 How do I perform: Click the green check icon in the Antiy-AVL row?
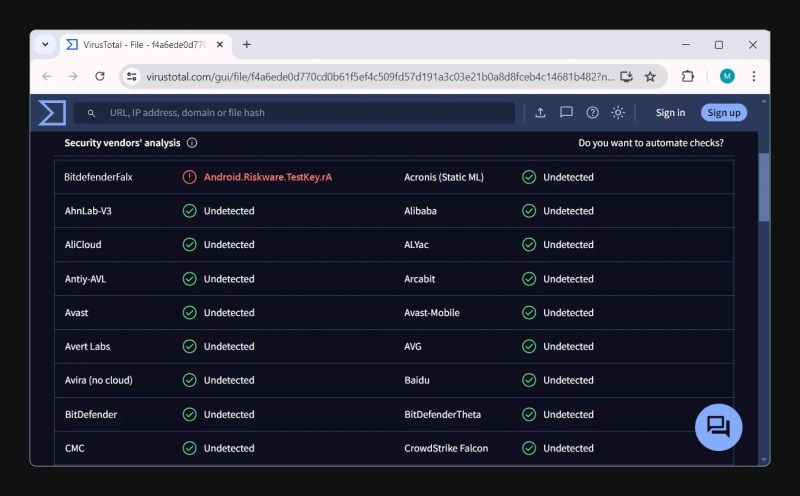[x=189, y=279]
